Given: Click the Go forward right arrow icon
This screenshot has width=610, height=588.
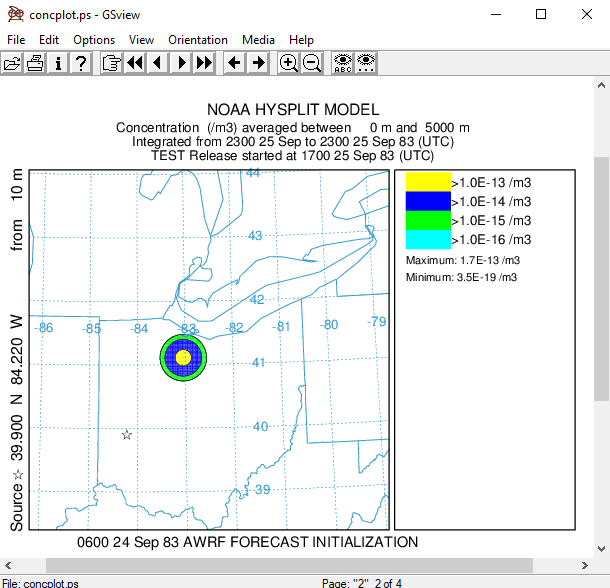Looking at the screenshot, I should 258,63.
